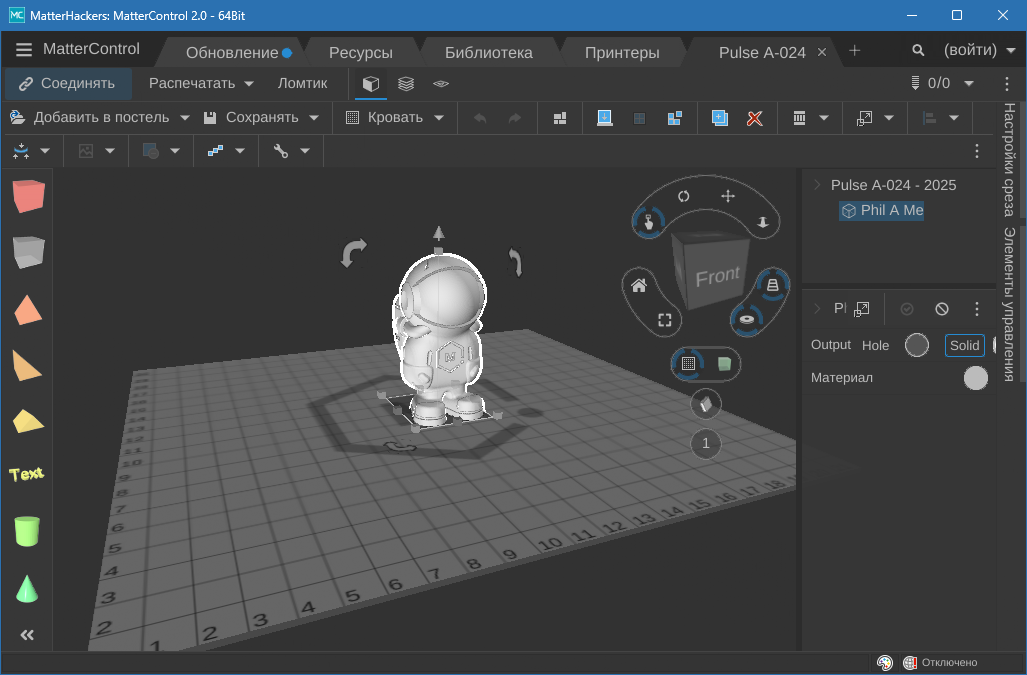Viewport: 1027px width, 675px height.
Task: Add a Text object
Action: (x=27, y=473)
